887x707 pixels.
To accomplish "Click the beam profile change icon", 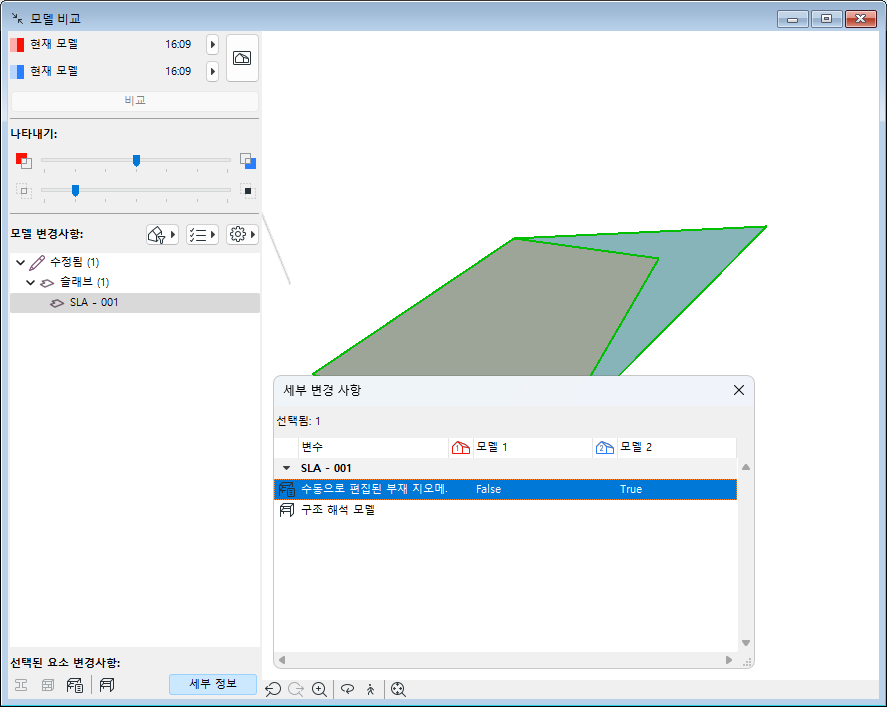I will (21, 685).
